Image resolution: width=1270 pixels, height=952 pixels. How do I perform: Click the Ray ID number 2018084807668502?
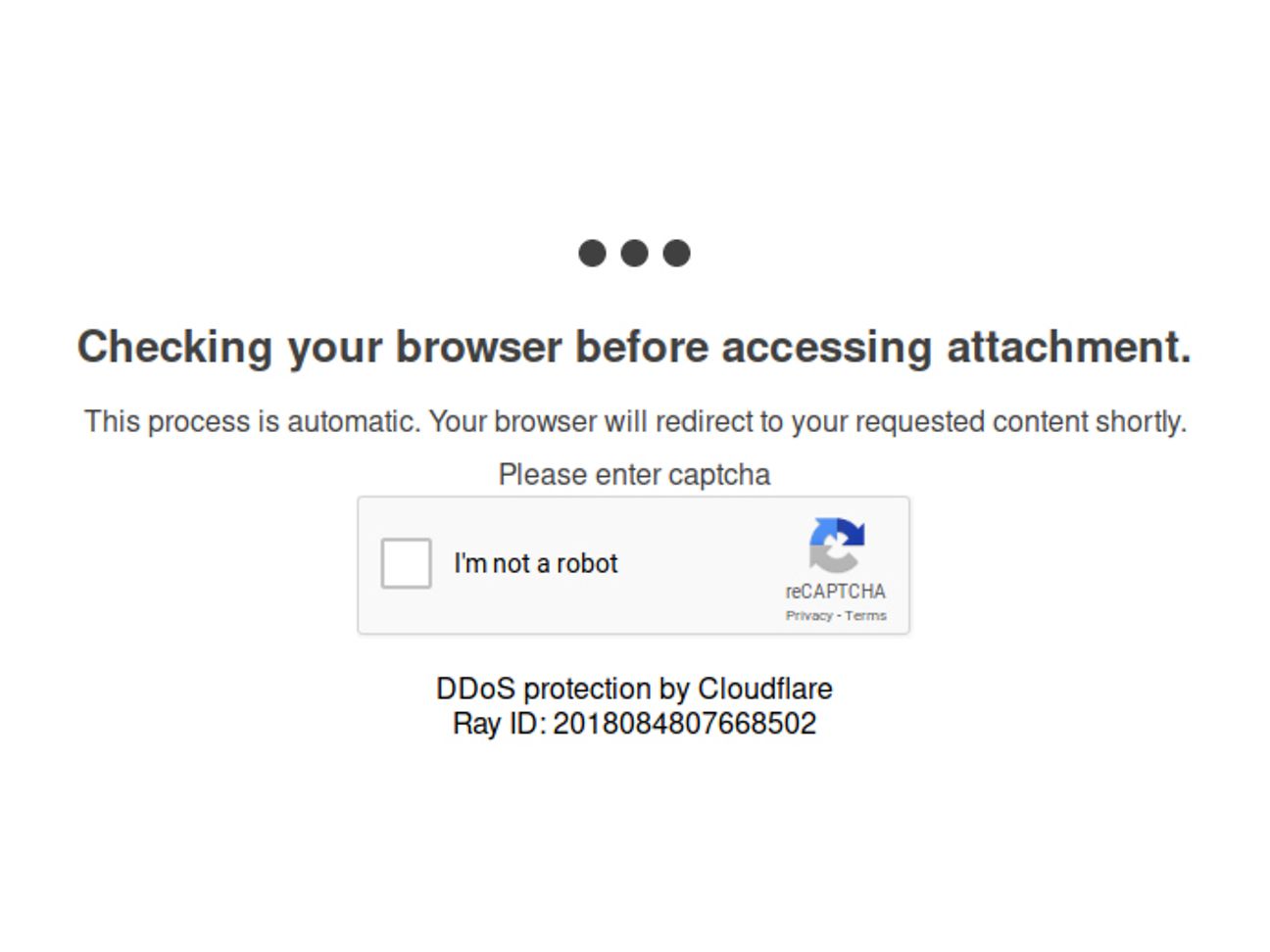pos(684,724)
